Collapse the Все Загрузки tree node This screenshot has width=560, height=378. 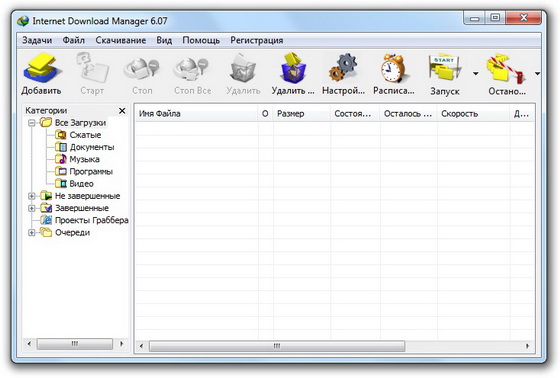pyautogui.click(x=31, y=123)
